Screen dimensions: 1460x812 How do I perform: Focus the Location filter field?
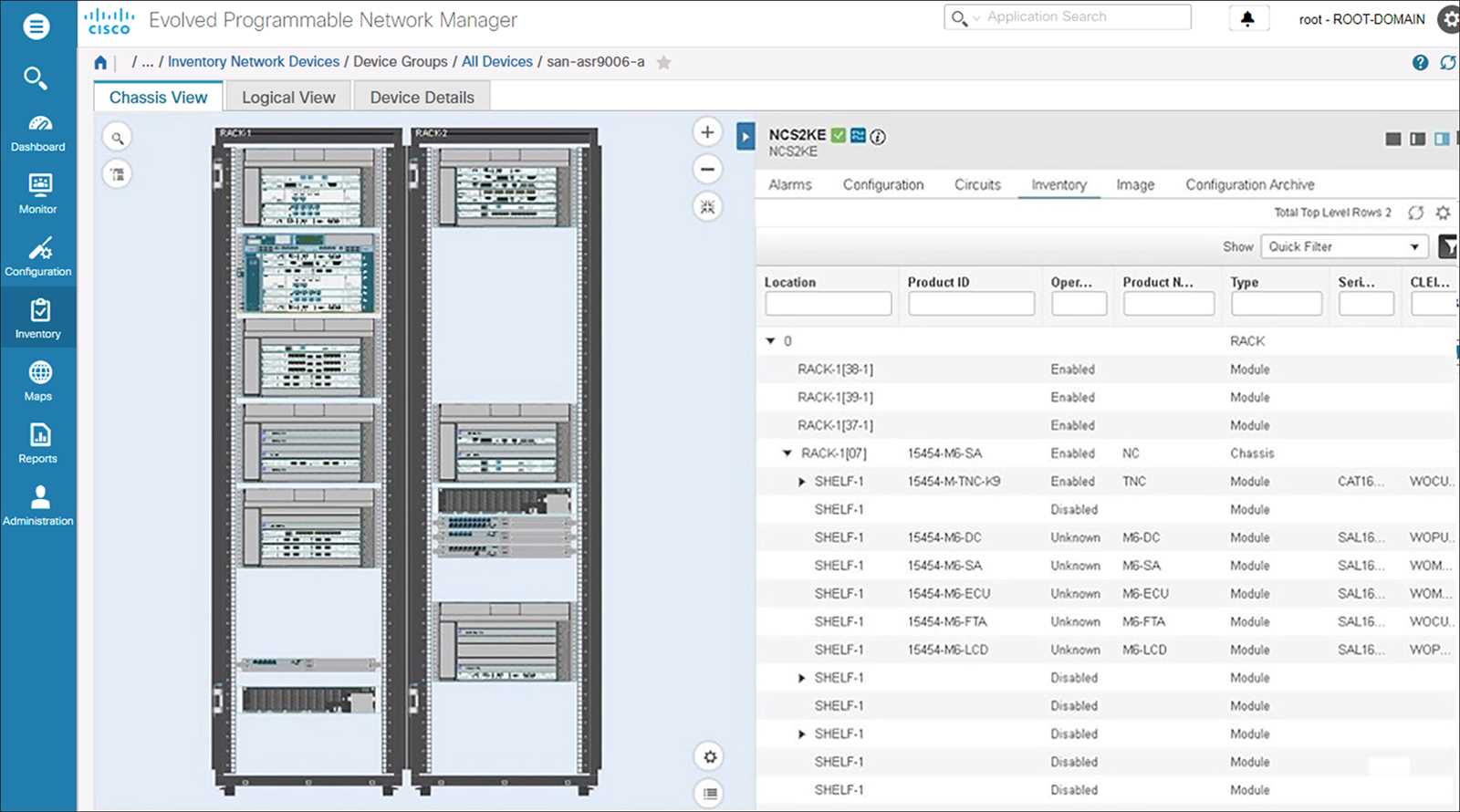pyautogui.click(x=828, y=304)
